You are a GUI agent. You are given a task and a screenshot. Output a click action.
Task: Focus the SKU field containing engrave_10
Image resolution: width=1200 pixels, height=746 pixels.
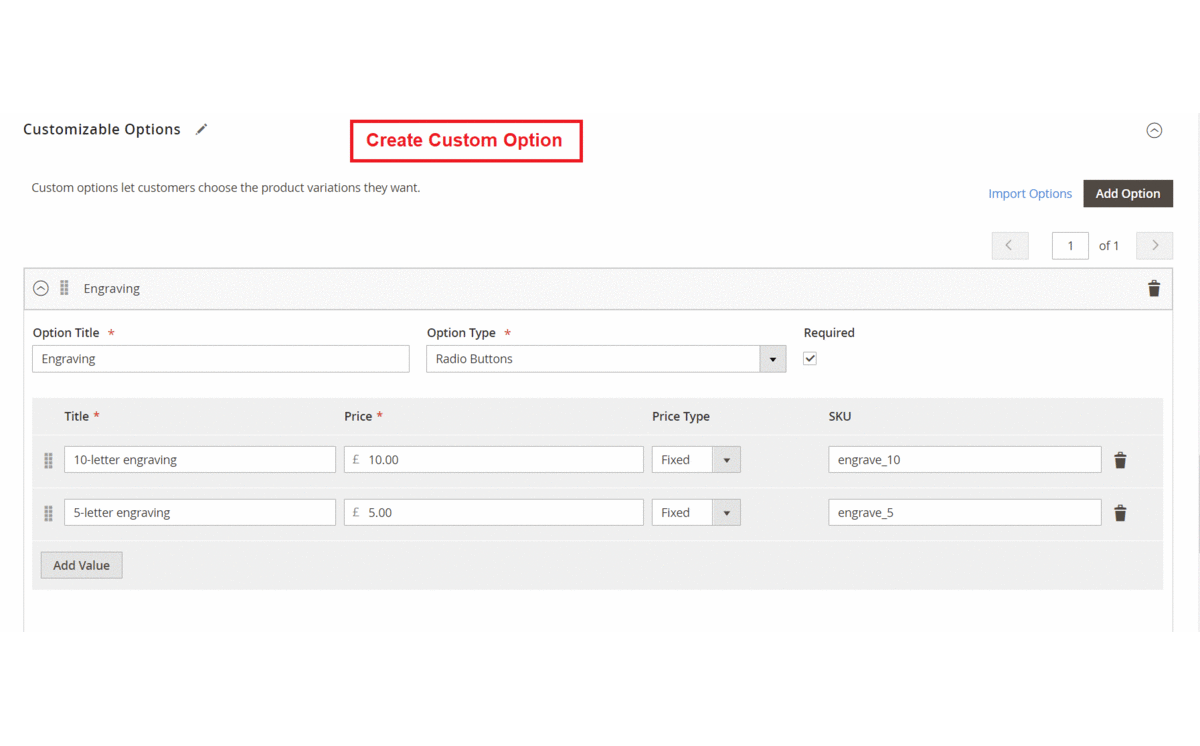[964, 460]
